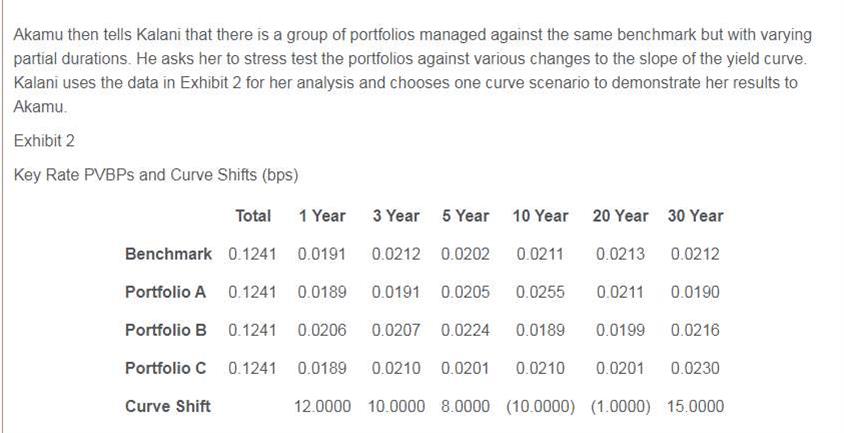The height and width of the screenshot is (433, 844).
Task: Select Portfolio B's 5 Year value 0.0224
Action: click(465, 330)
